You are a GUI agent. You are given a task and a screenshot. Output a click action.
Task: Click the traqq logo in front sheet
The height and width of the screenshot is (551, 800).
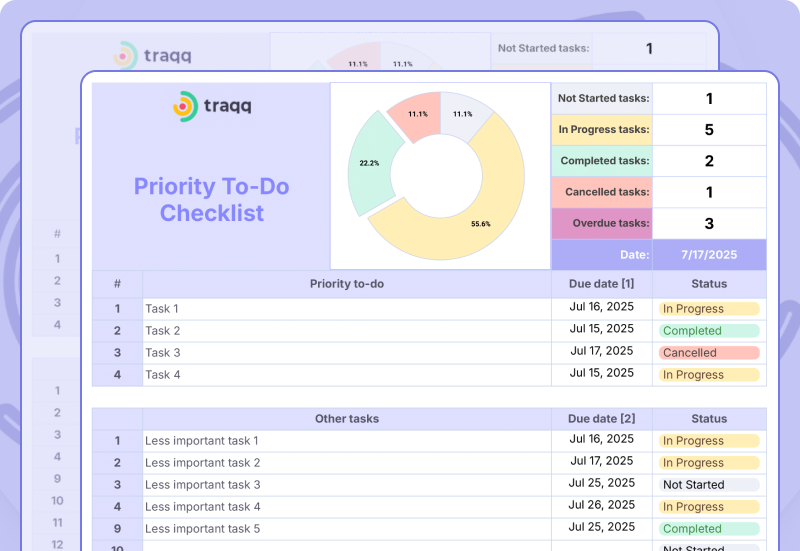[x=212, y=106]
